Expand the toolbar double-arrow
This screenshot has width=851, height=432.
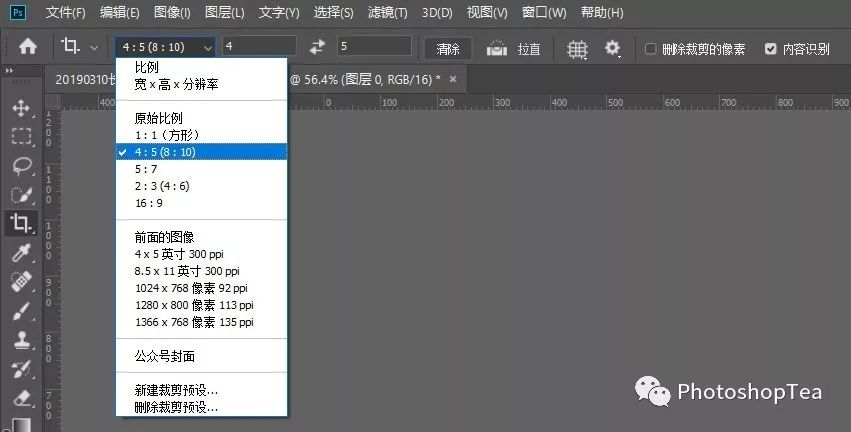pyautogui.click(x=9, y=71)
